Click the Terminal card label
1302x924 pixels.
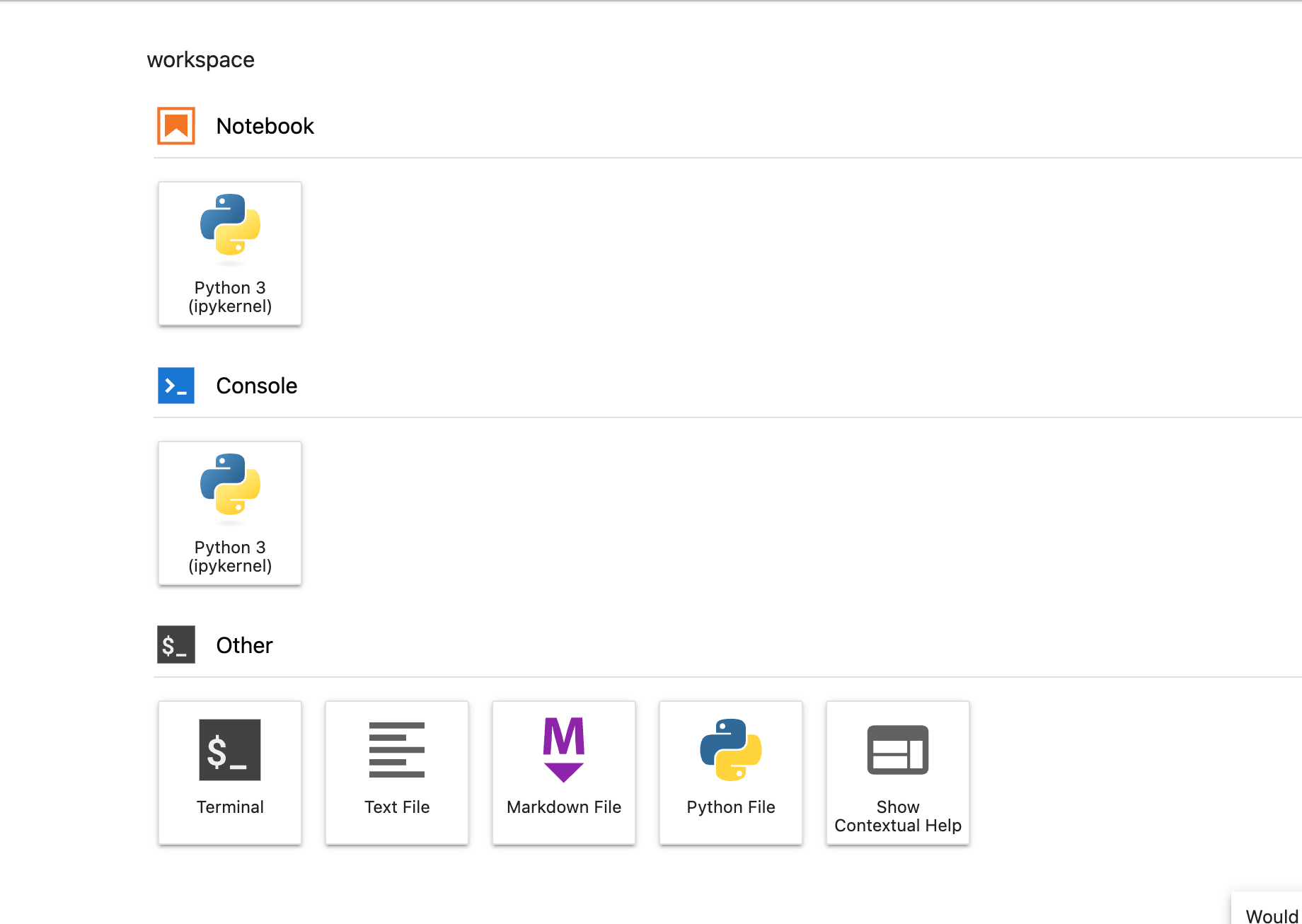click(x=230, y=807)
